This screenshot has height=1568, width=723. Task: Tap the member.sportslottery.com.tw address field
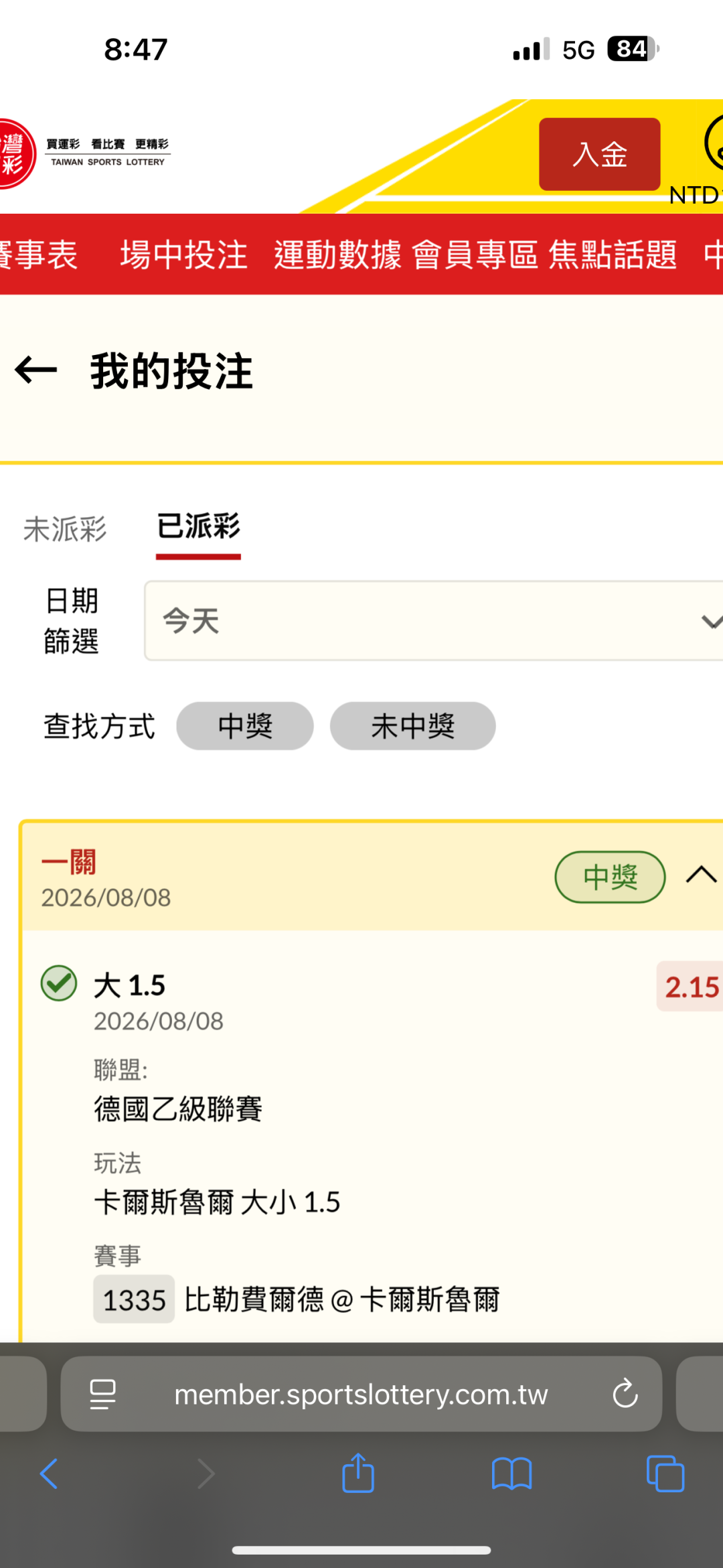point(361,1395)
